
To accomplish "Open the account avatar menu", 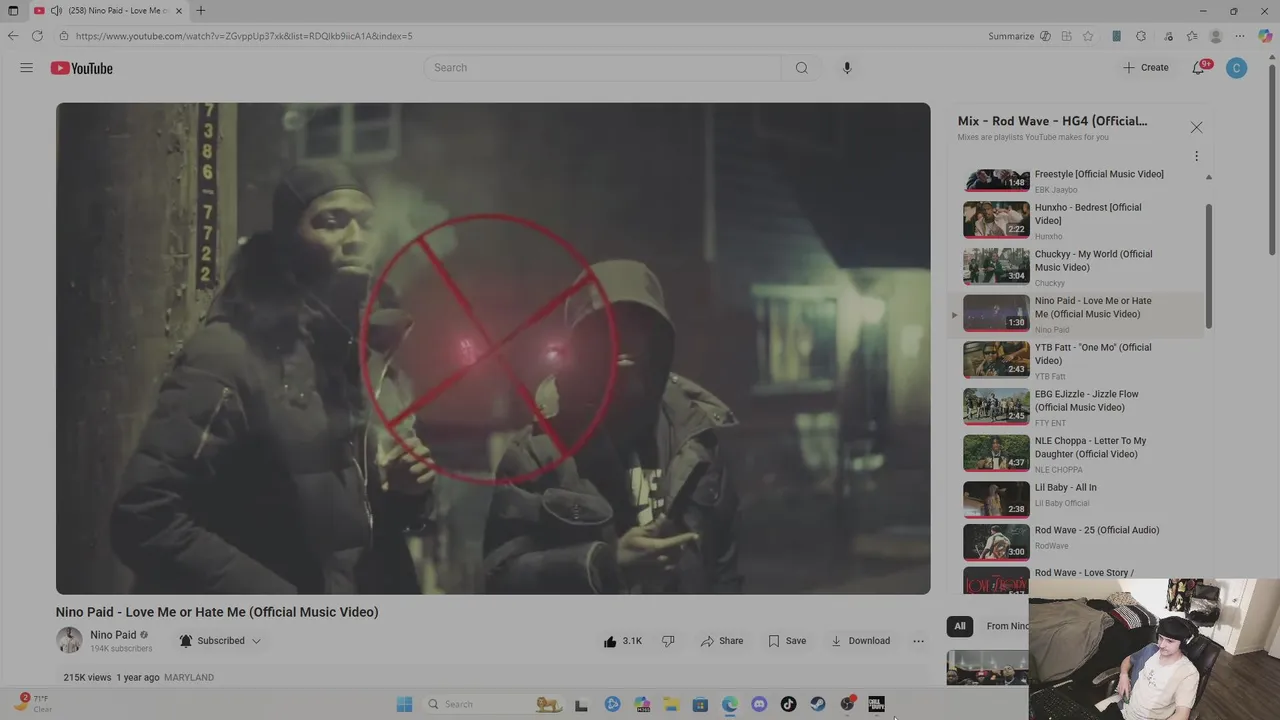I will pos(1237,68).
